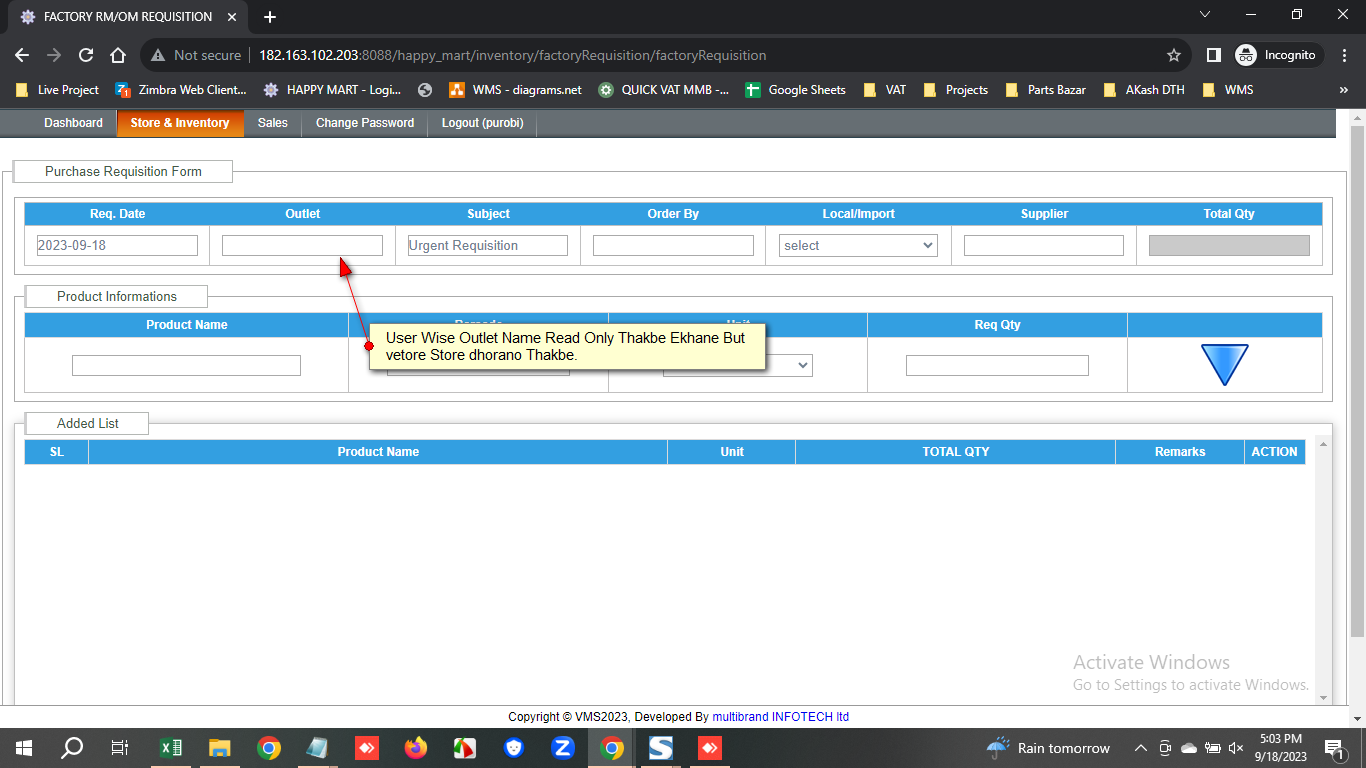Viewport: 1366px width, 768px height.
Task: Click Logout (purobi)
Action: tap(482, 123)
